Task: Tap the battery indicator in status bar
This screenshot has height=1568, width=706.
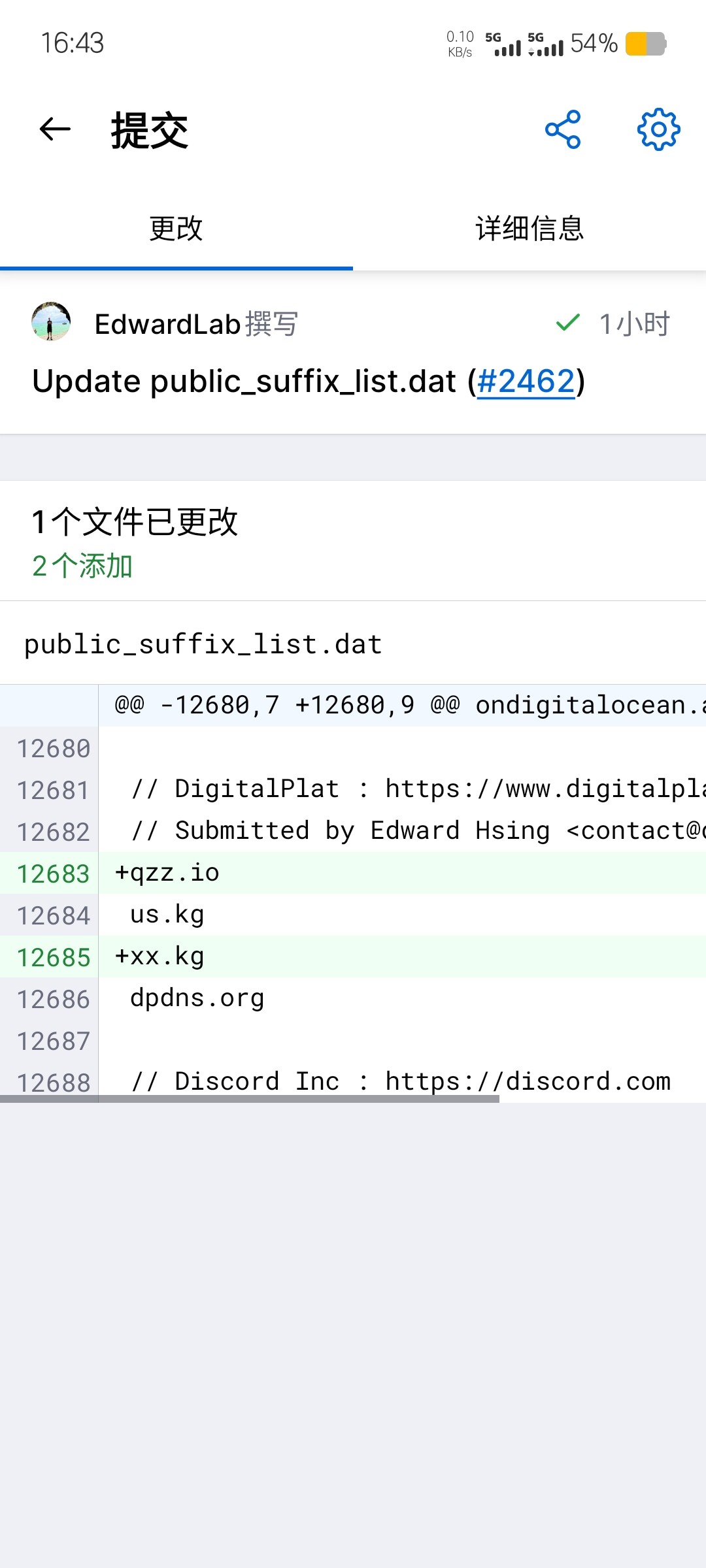Action: (646, 44)
